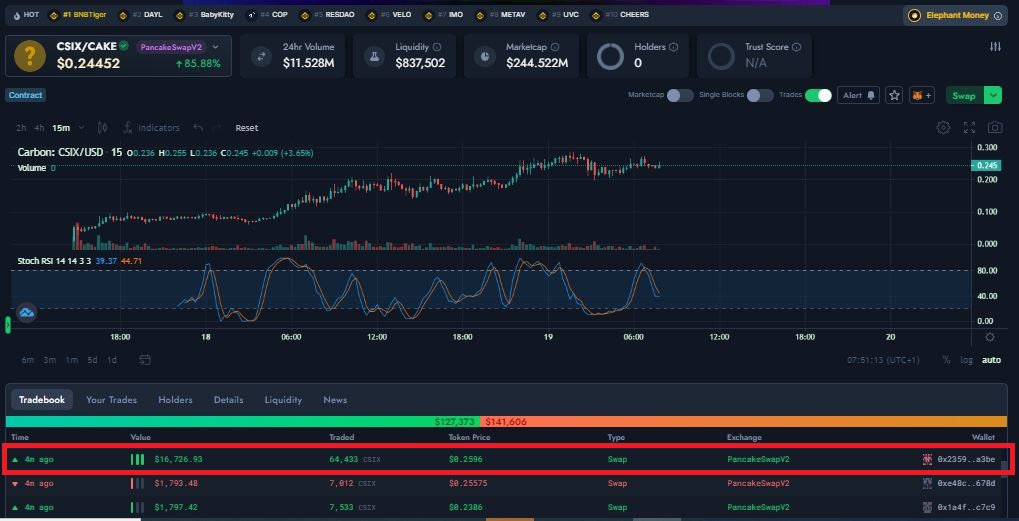This screenshot has width=1019, height=521.
Task: Click the Contract button
Action: 26,95
